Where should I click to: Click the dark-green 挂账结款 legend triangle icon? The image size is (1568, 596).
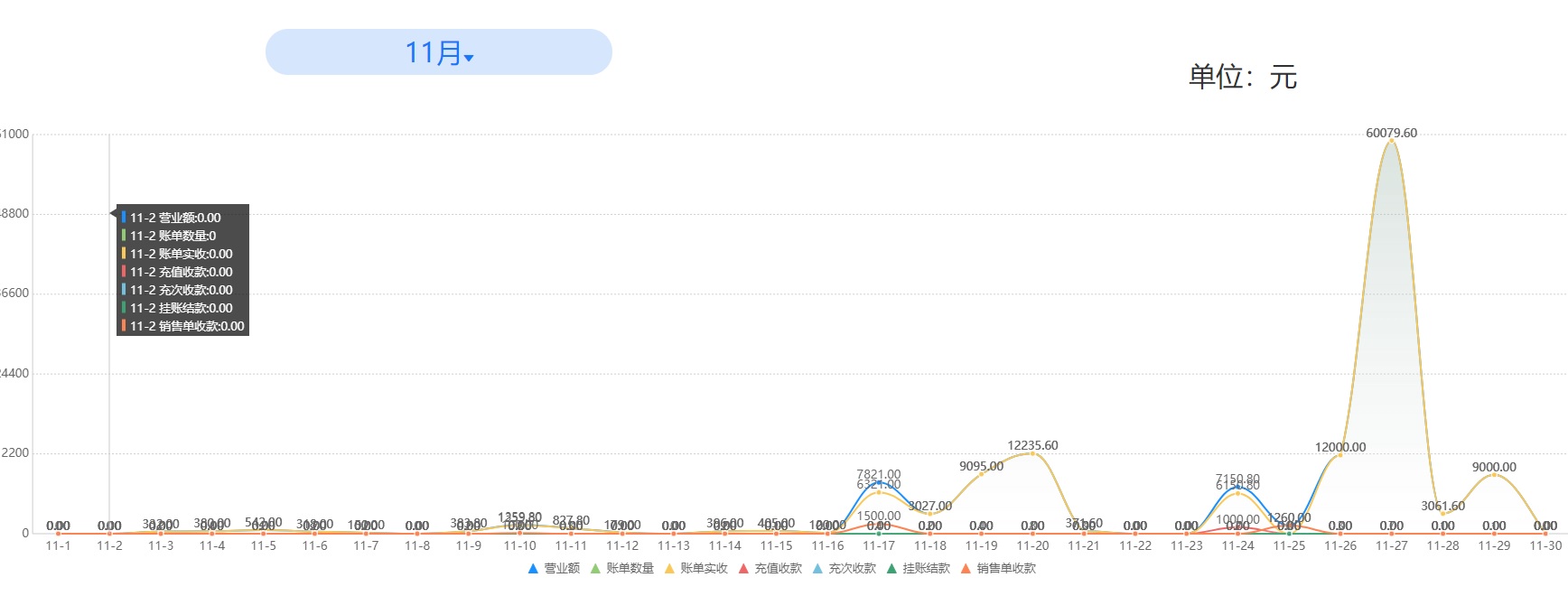point(891,569)
